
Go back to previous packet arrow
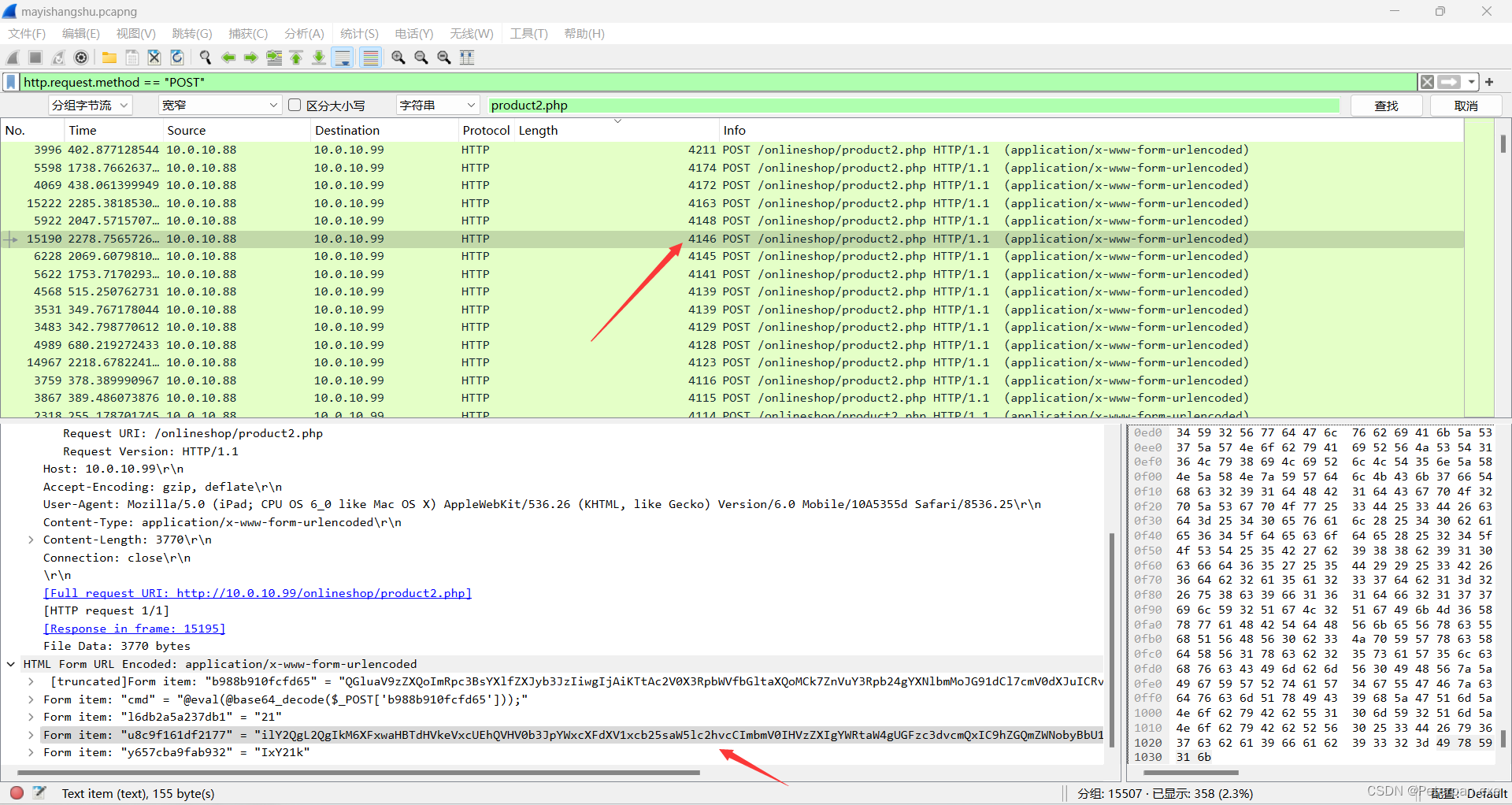pos(228,57)
